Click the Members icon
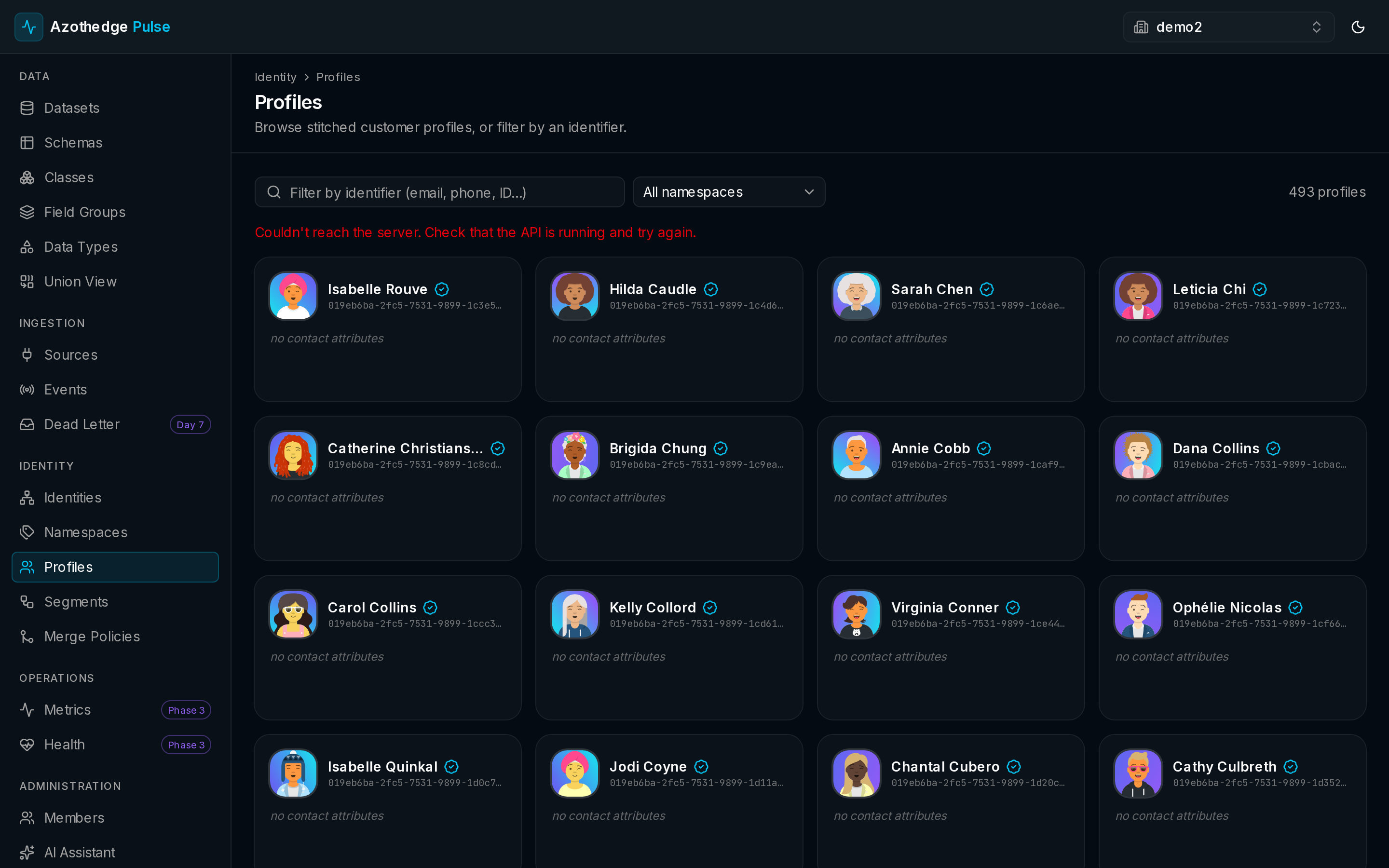The height and width of the screenshot is (868, 1389). click(27, 818)
